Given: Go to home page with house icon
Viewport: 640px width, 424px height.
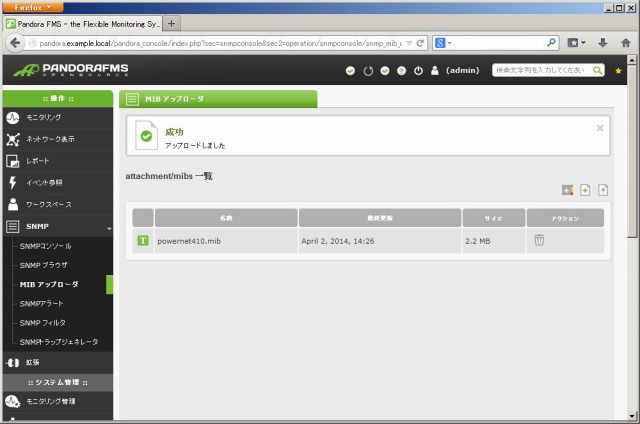Looking at the screenshot, I should click(626, 42).
